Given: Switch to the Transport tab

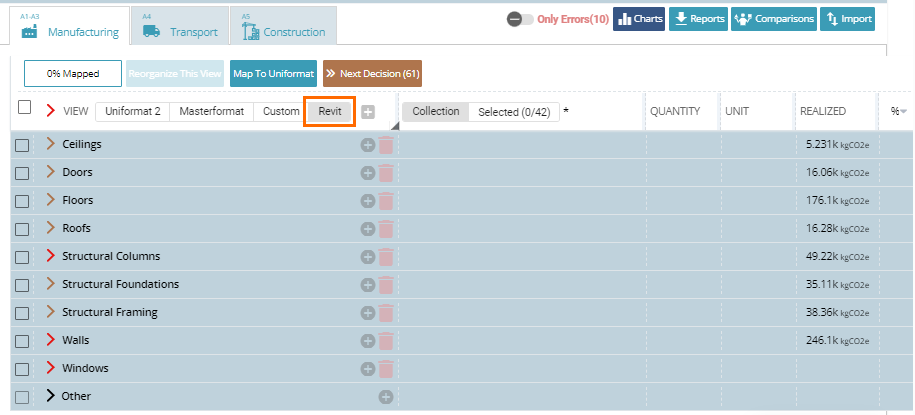Looking at the screenshot, I should 180,27.
